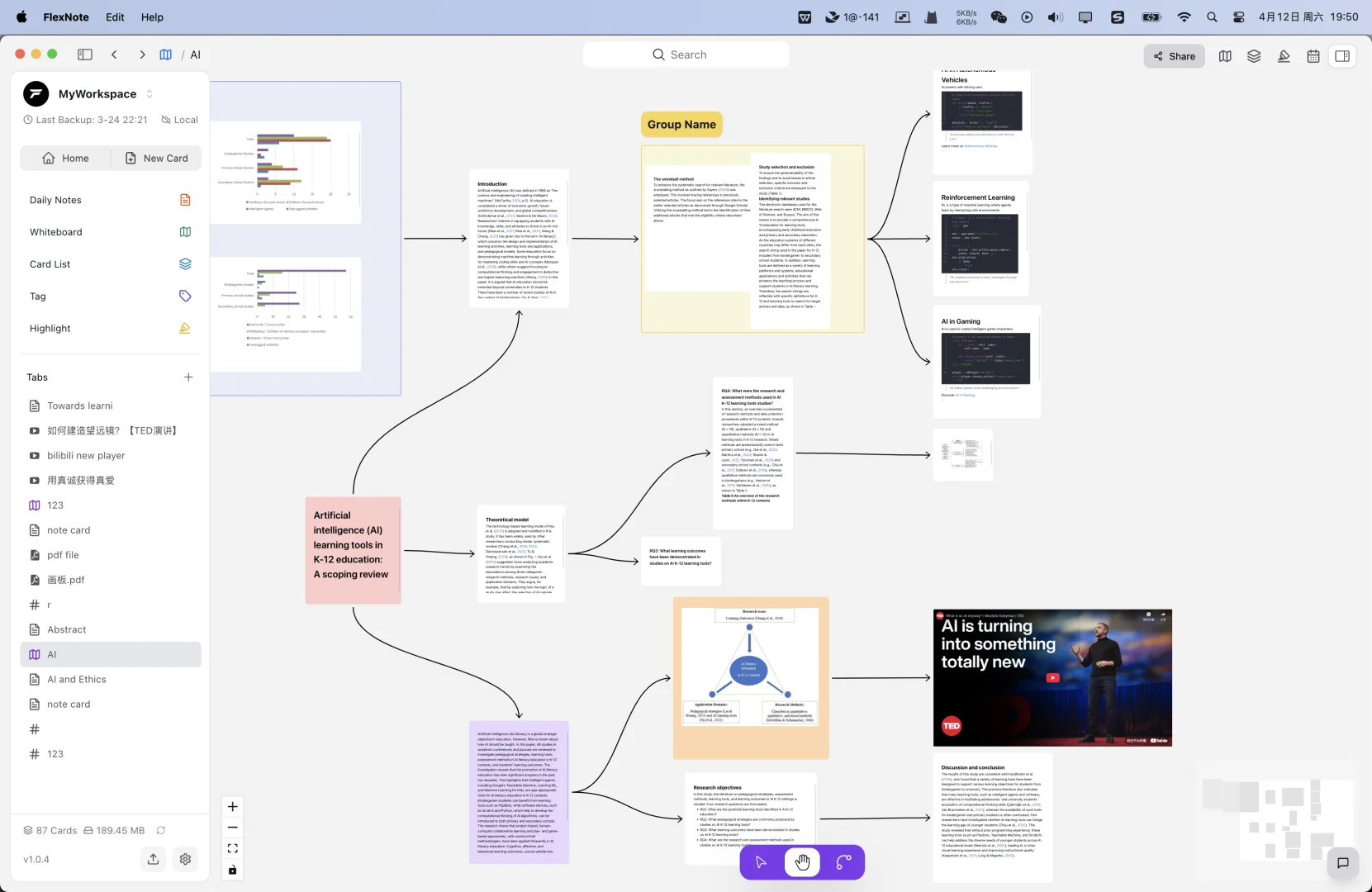
Task: Click the MyWorkspace logo avatar
Action: tap(36, 94)
